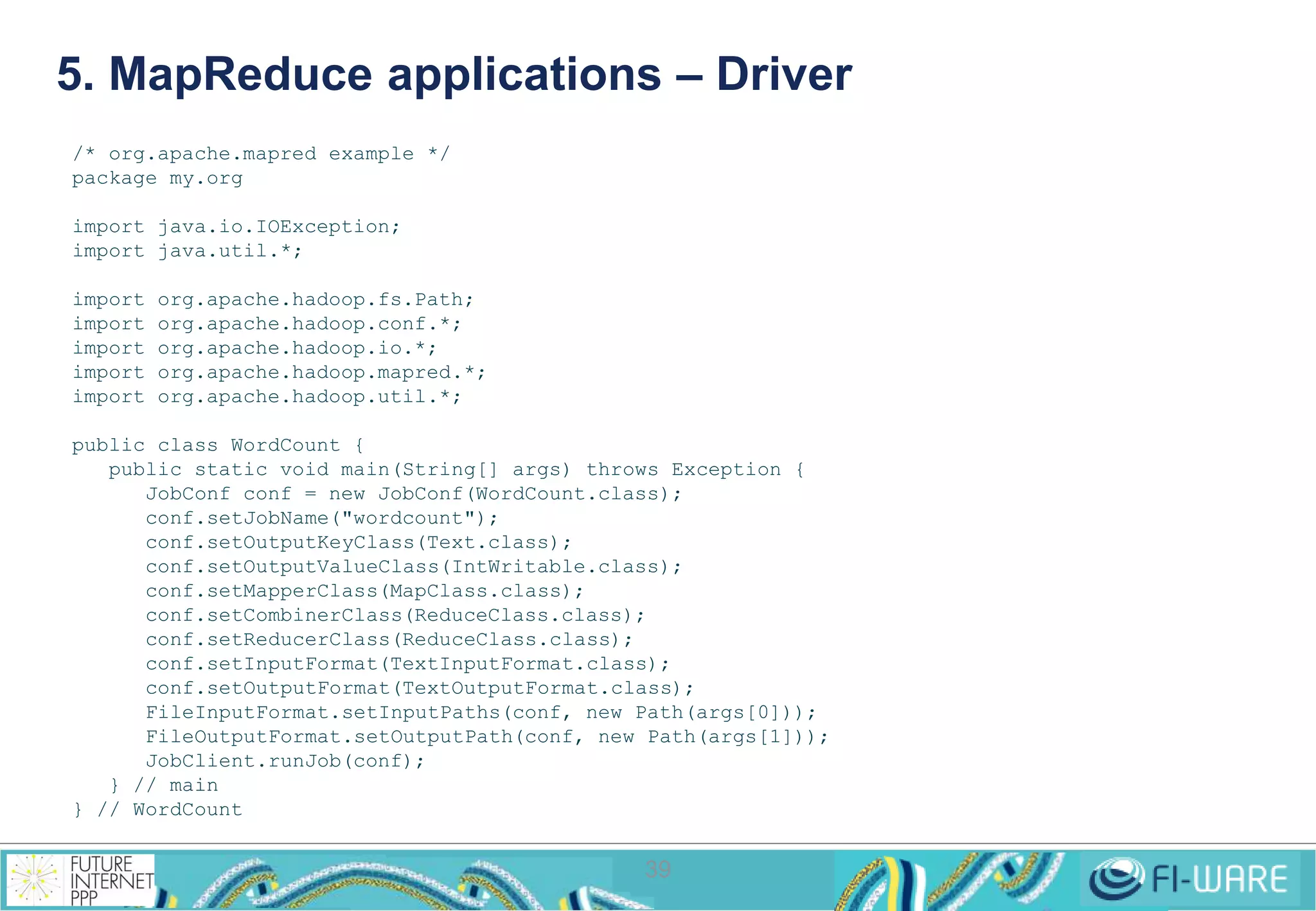
Task: Click the 'package my.org' line
Action: click(157, 179)
